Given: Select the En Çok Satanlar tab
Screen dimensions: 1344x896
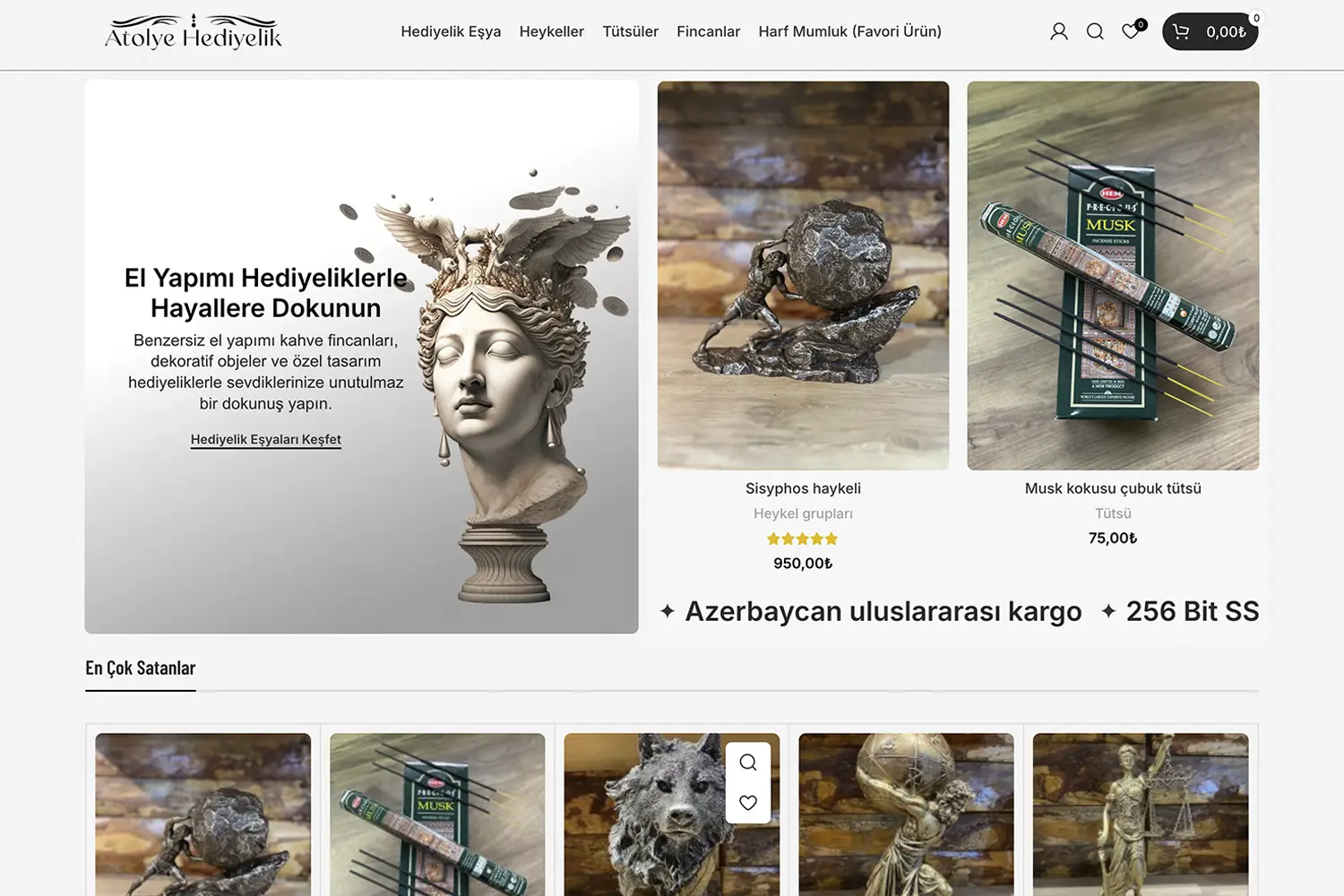Looking at the screenshot, I should pyautogui.click(x=141, y=668).
